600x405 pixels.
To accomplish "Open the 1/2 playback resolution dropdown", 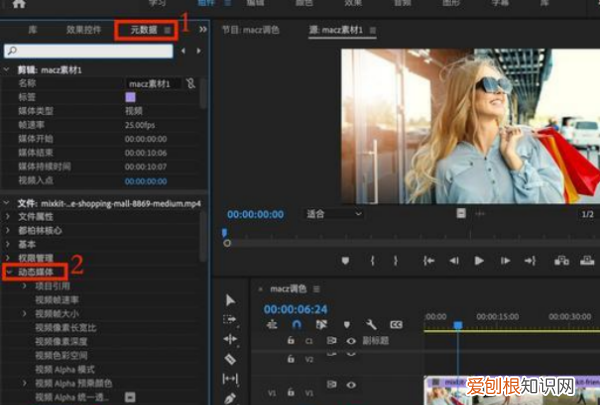I will pyautogui.click(x=587, y=214).
